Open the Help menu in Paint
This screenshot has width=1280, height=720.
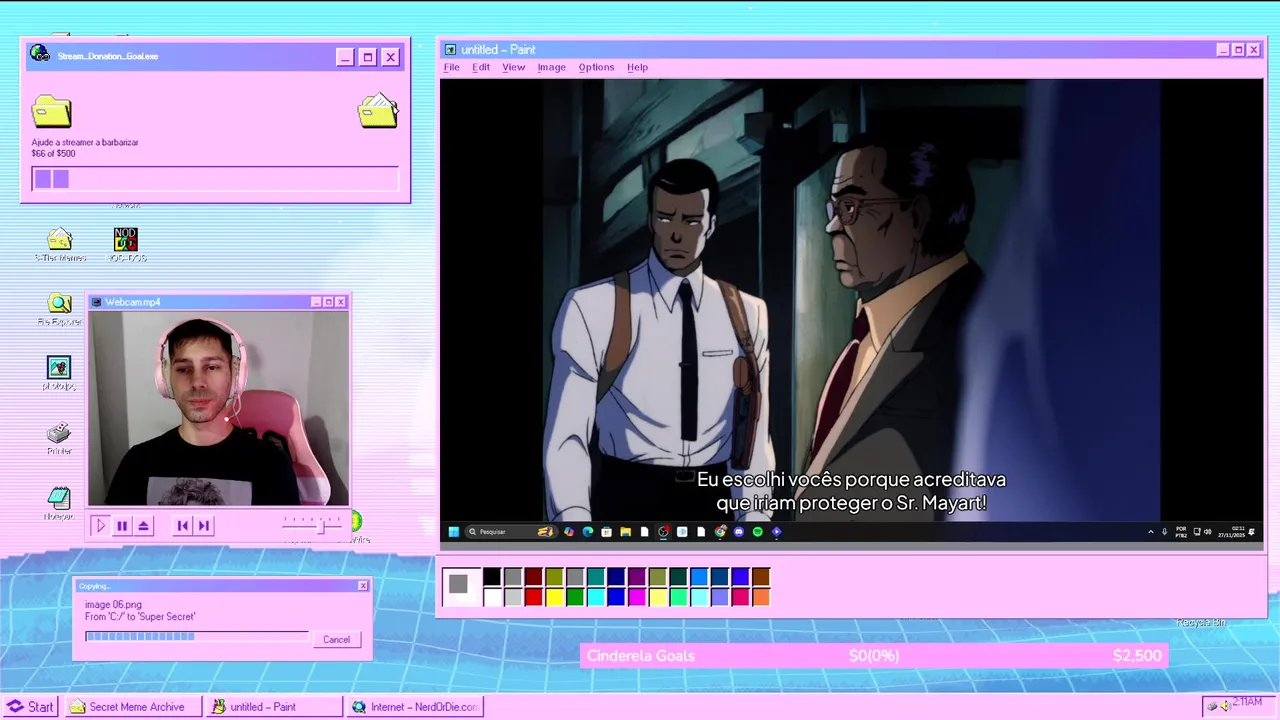(x=638, y=67)
